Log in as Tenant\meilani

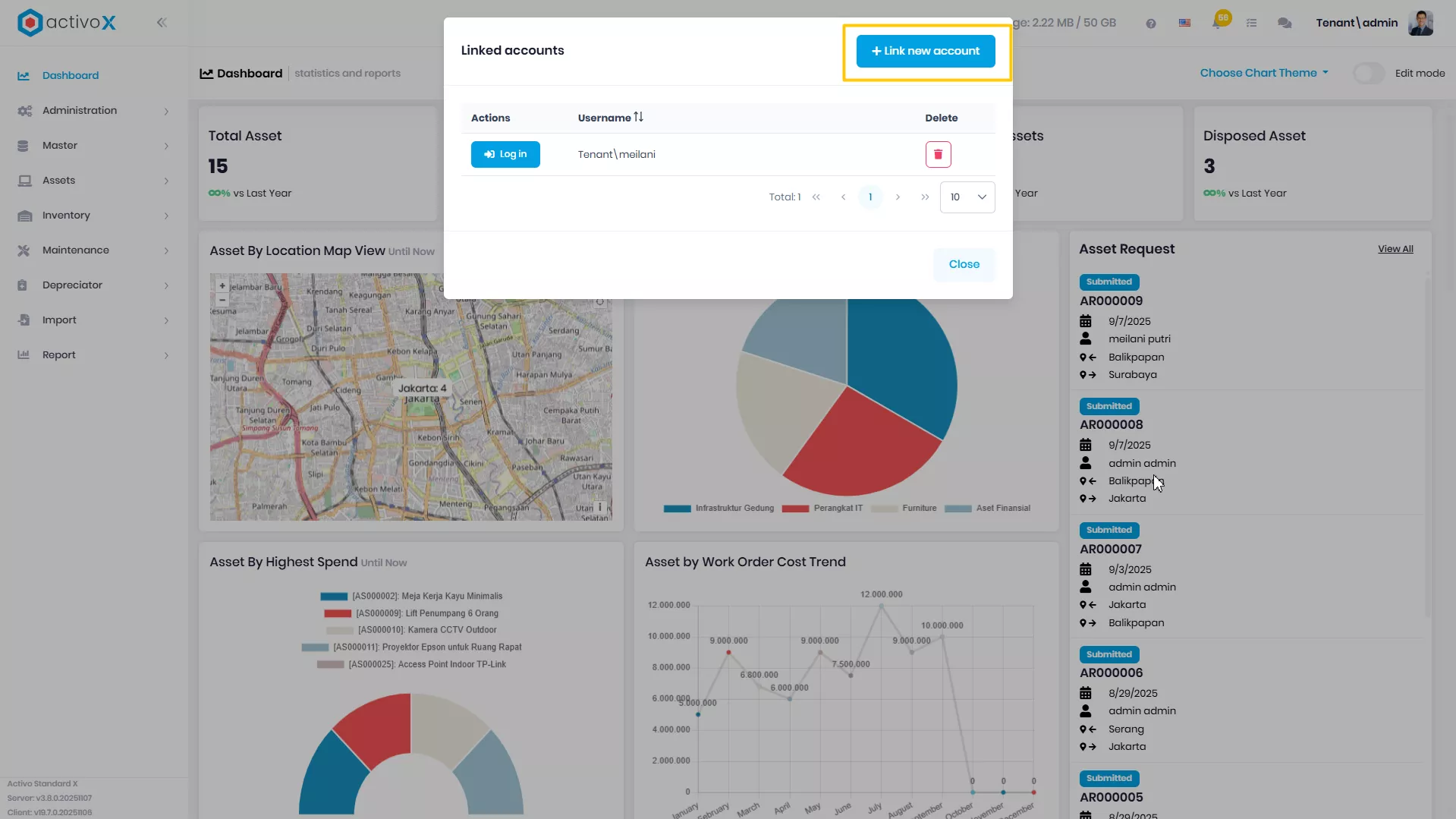(x=505, y=155)
